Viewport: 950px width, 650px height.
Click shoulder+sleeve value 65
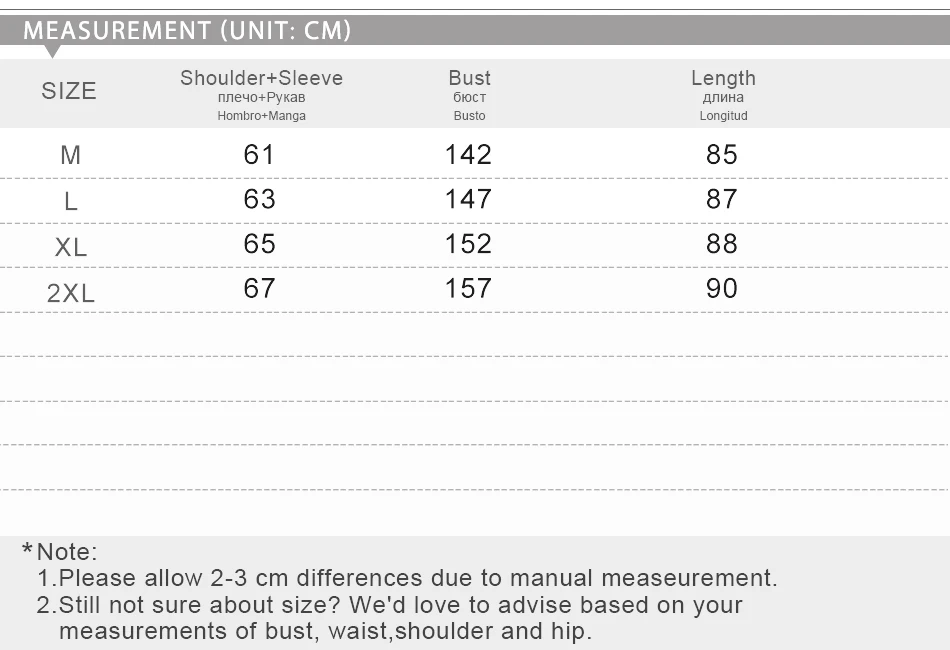pyautogui.click(x=259, y=244)
